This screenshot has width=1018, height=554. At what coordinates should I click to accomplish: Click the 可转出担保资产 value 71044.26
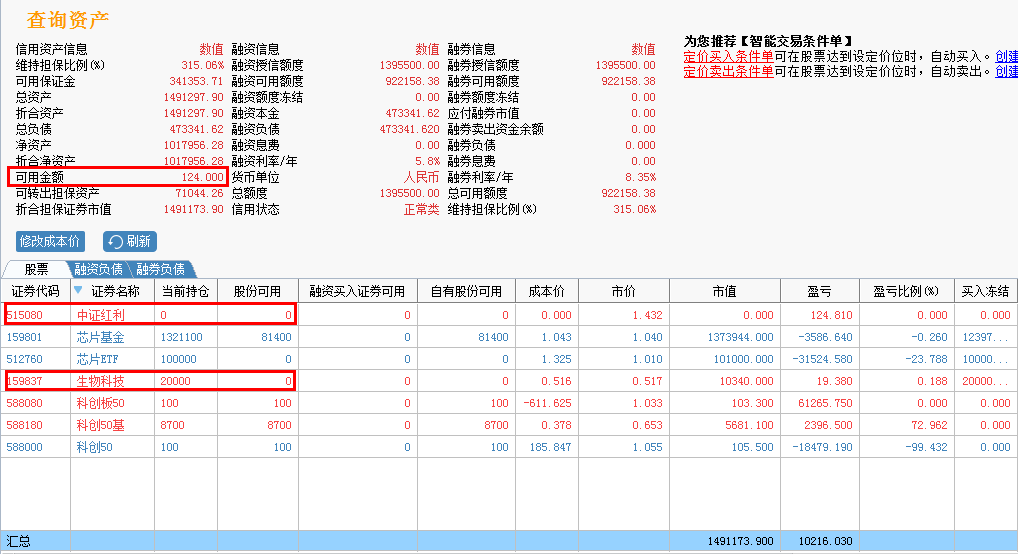pyautogui.click(x=199, y=193)
